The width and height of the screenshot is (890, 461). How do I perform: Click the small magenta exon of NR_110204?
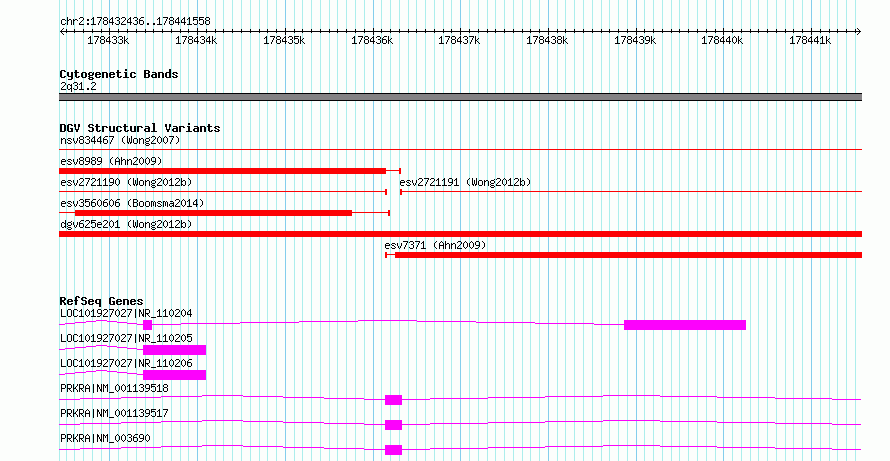(148, 325)
